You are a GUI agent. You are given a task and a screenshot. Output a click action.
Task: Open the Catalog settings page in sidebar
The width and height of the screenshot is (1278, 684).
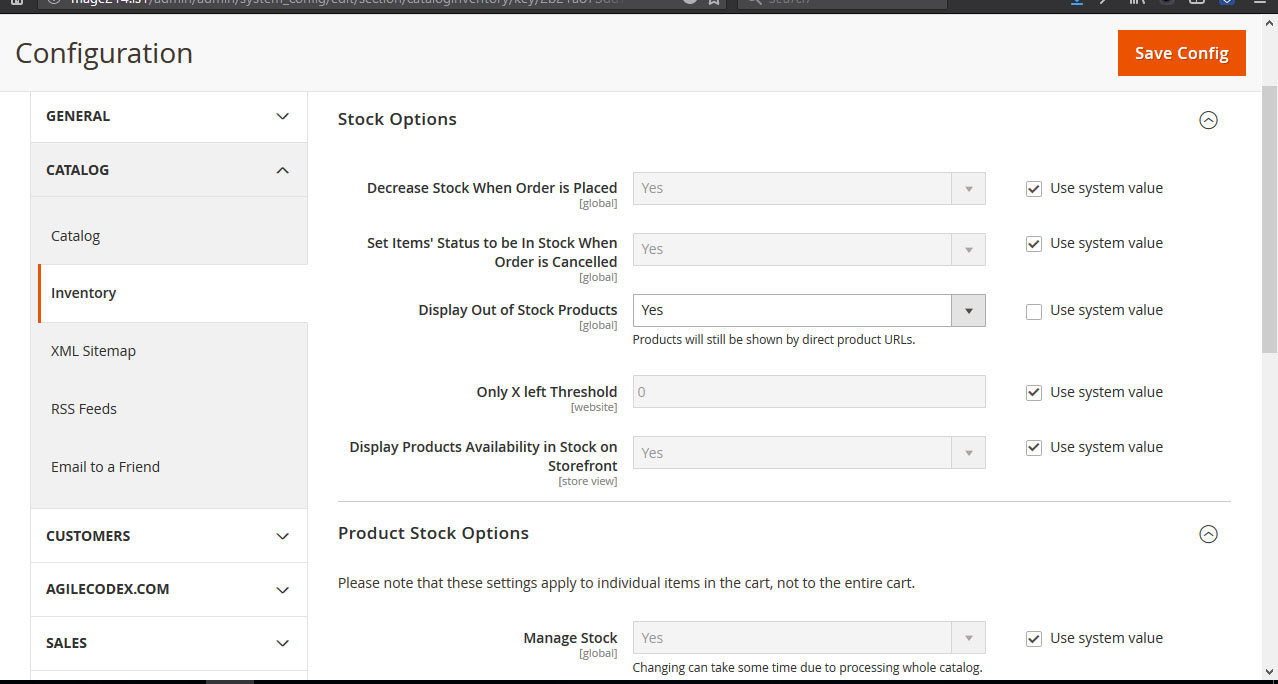(76, 236)
